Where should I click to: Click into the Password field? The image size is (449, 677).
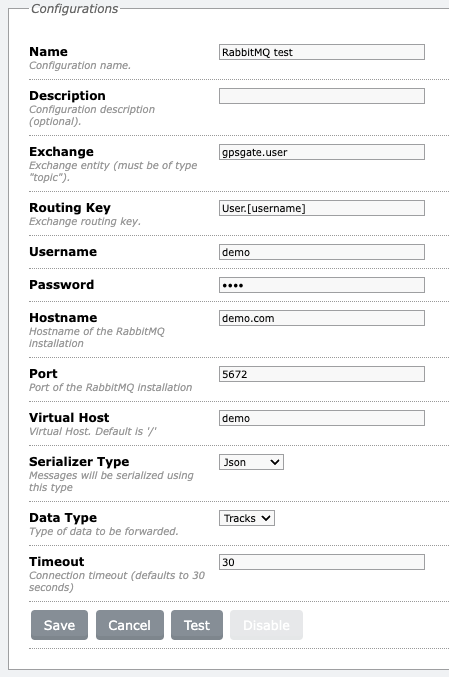pos(322,285)
